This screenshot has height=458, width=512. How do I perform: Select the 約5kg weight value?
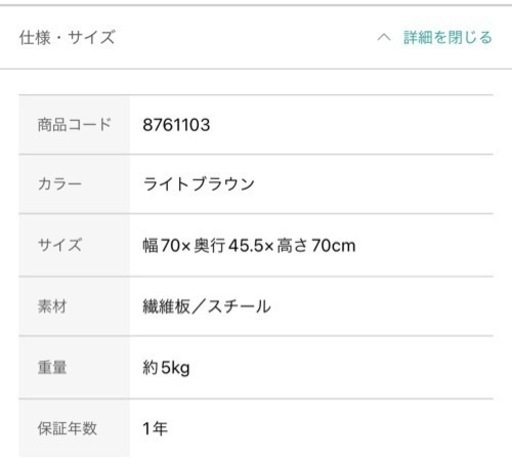click(166, 368)
